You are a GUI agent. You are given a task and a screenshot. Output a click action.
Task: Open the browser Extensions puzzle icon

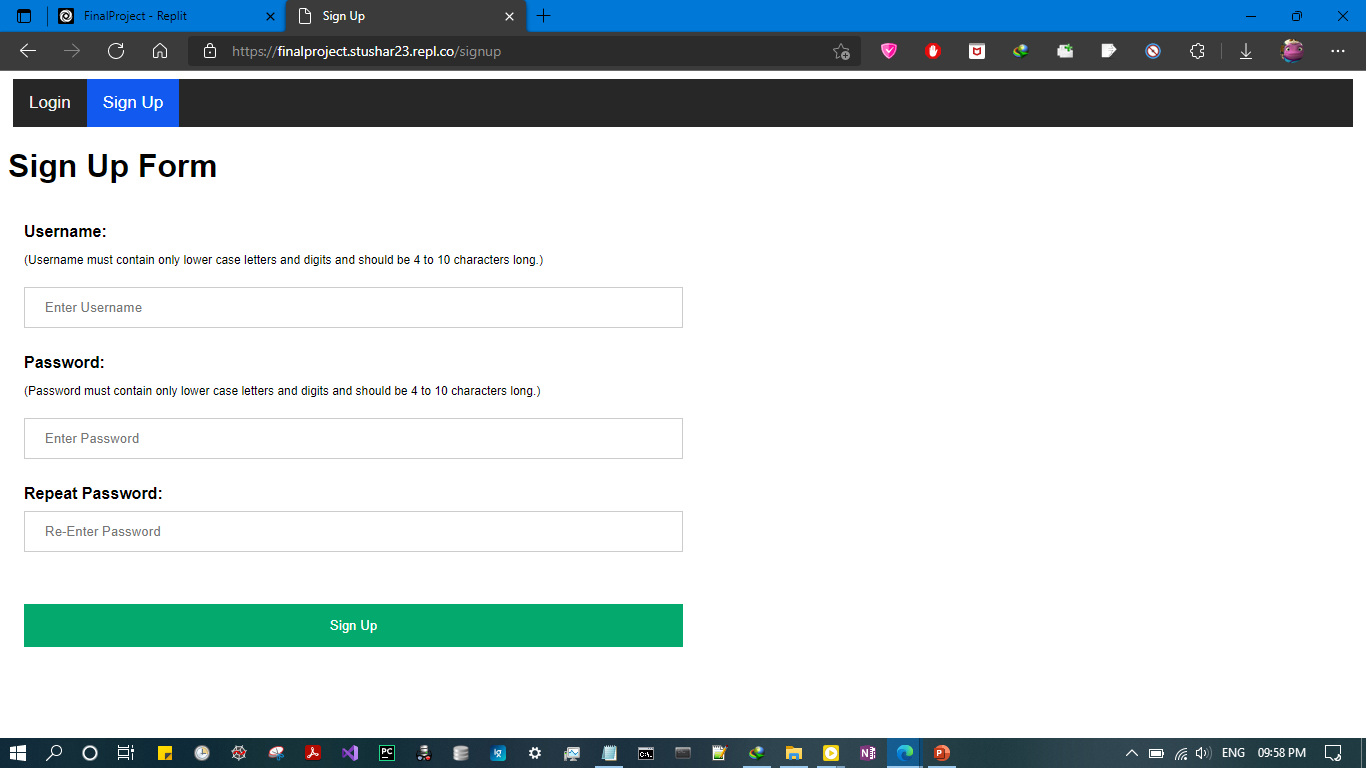point(1197,51)
